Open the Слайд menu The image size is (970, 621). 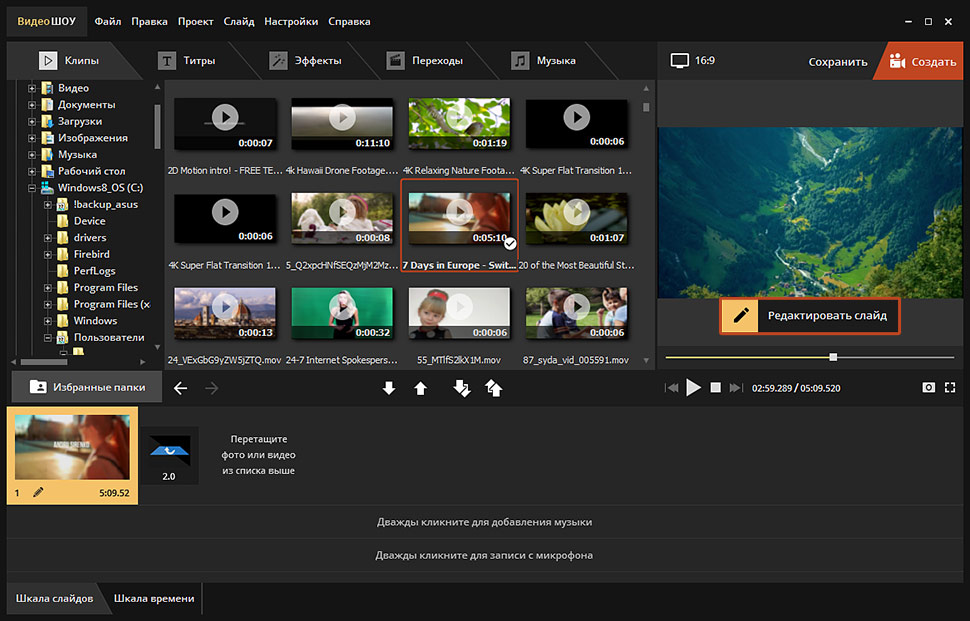(x=239, y=22)
